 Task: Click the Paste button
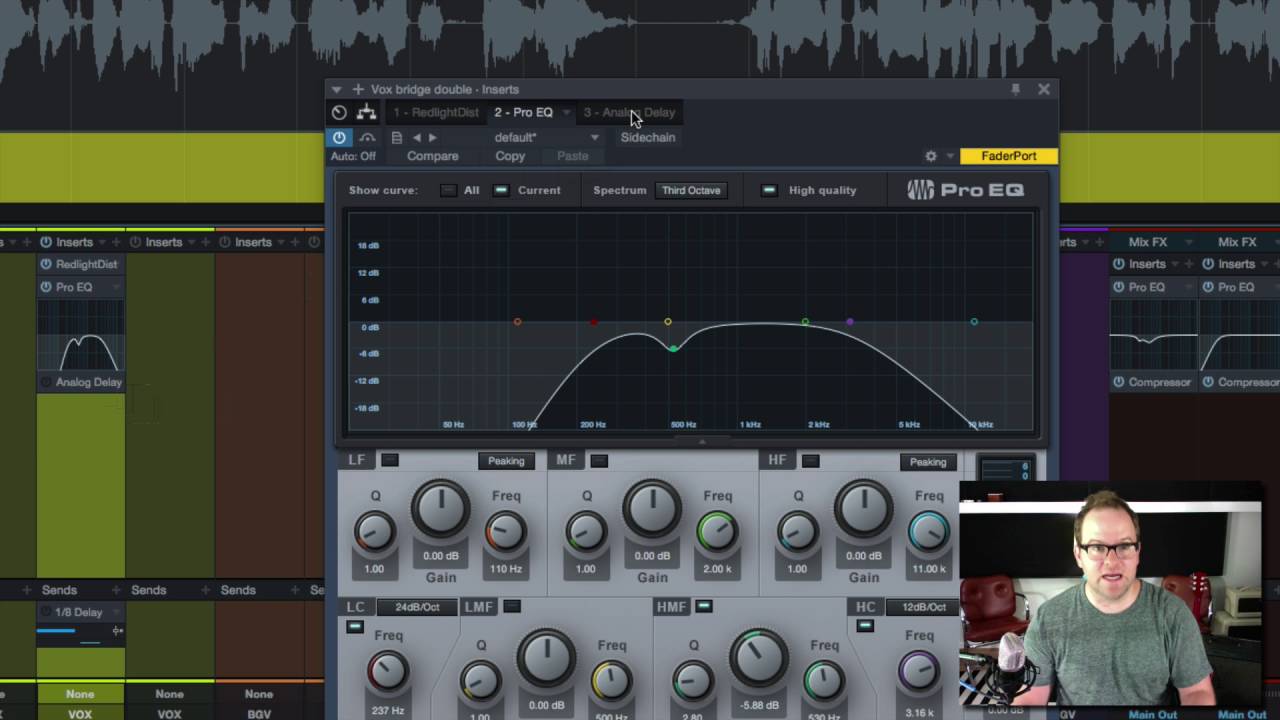pyautogui.click(x=573, y=157)
